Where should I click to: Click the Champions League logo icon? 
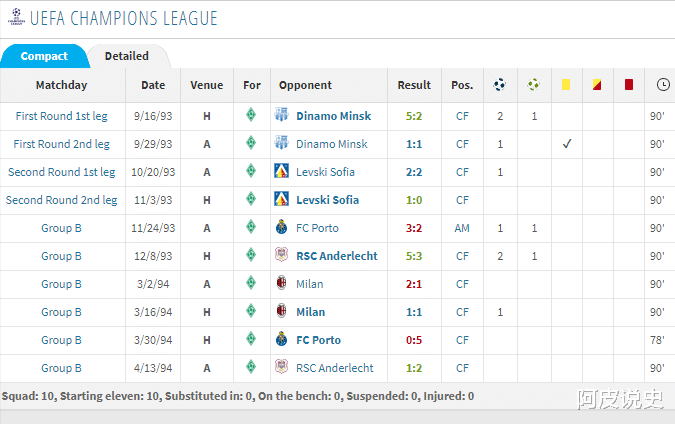tap(15, 18)
